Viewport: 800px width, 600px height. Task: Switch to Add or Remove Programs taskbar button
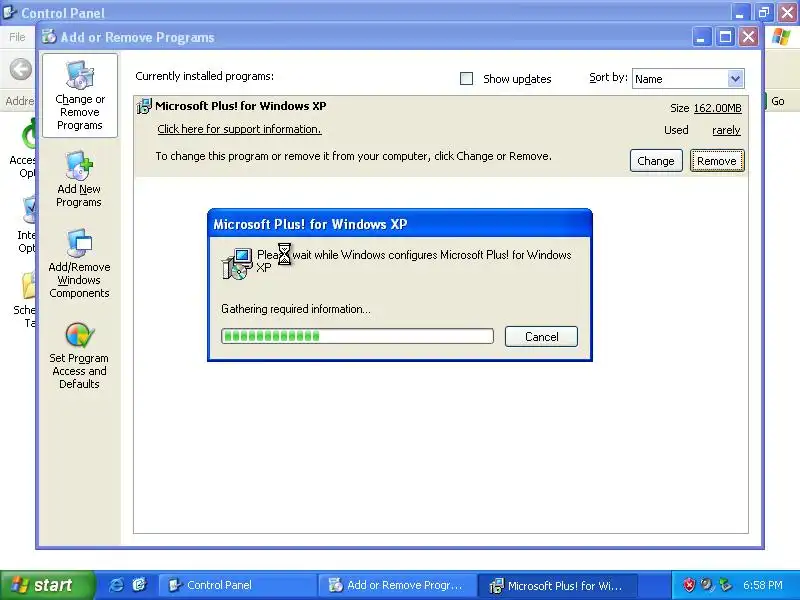tap(397, 585)
